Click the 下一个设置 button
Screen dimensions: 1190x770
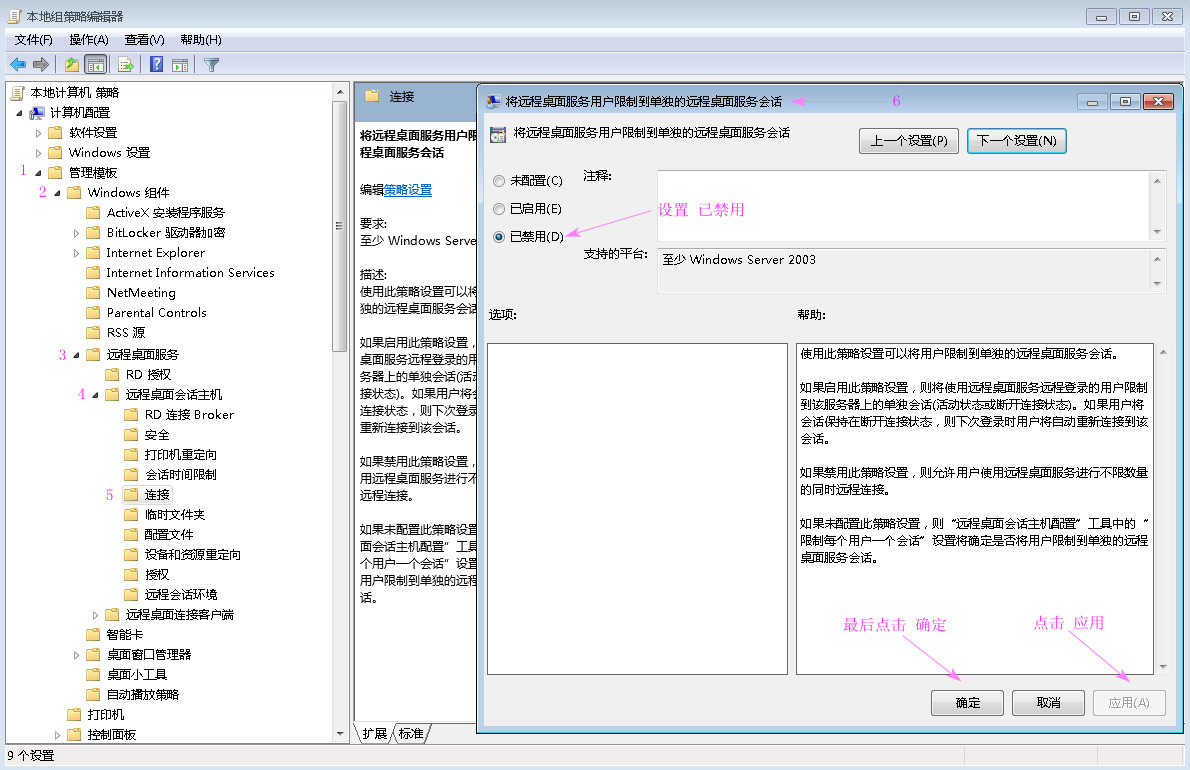click(x=1016, y=140)
